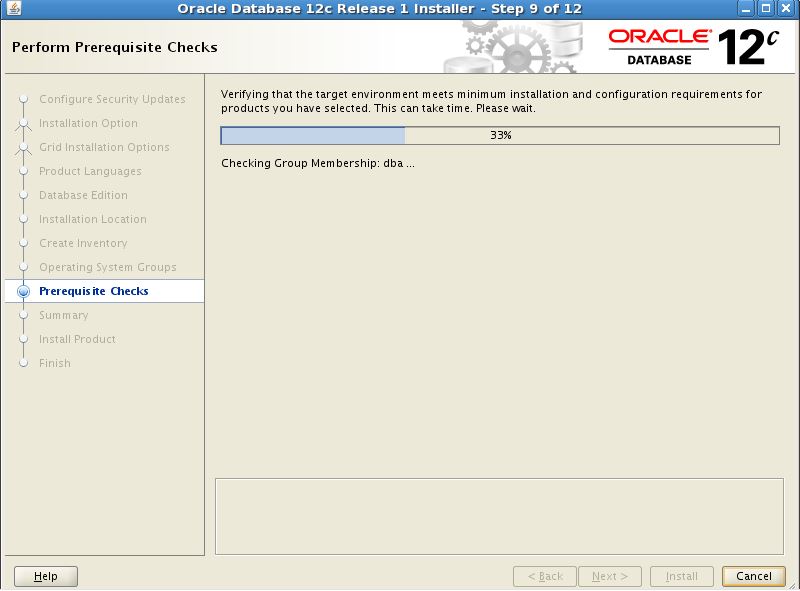Select the Finish step

click(x=55, y=363)
